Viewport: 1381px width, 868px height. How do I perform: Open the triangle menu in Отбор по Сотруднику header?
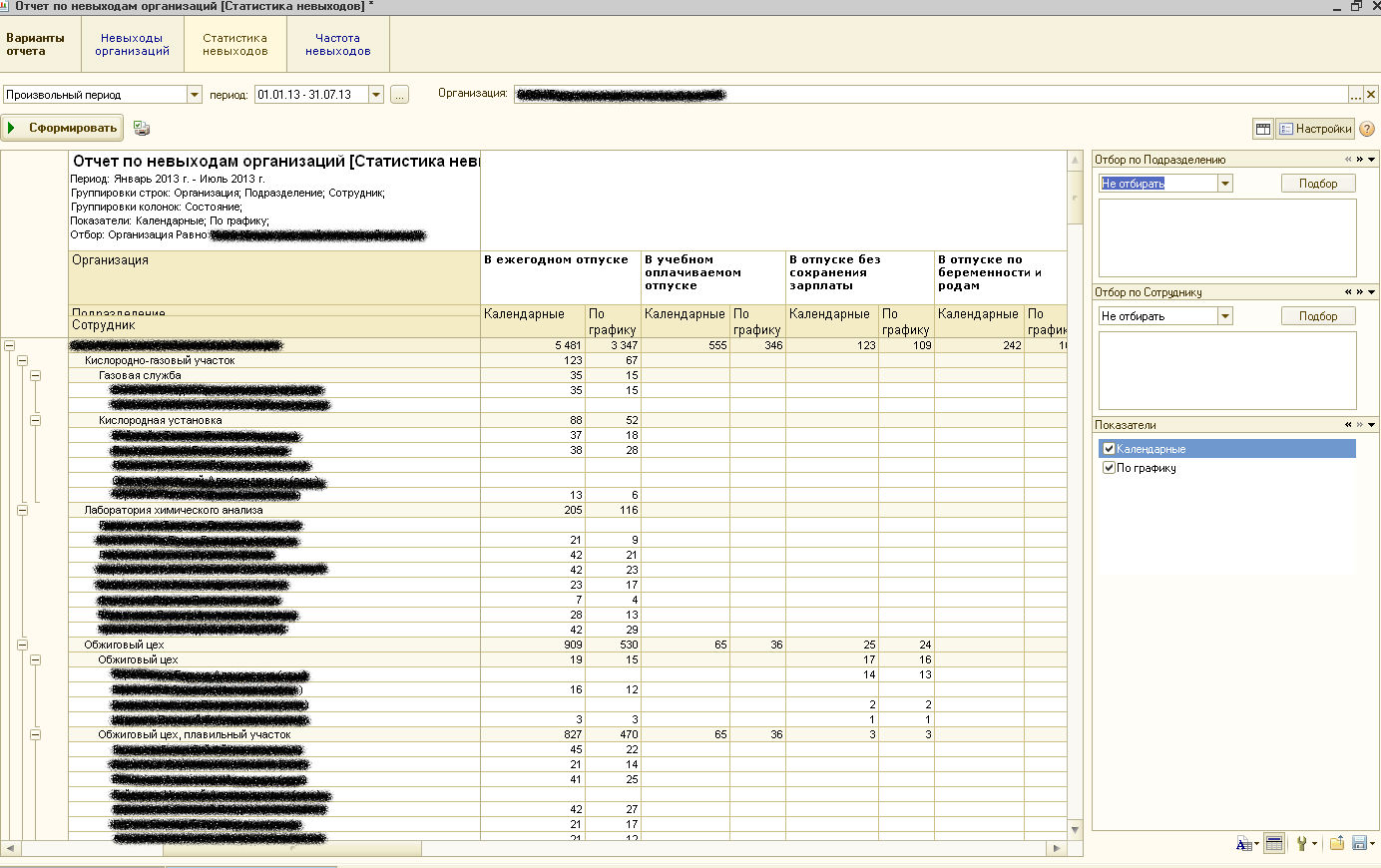coord(1372,292)
